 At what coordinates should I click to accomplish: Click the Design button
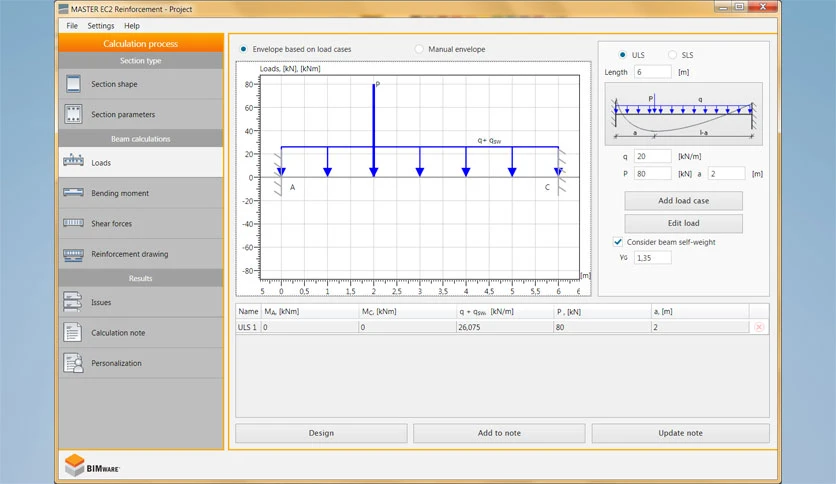pyautogui.click(x=321, y=433)
